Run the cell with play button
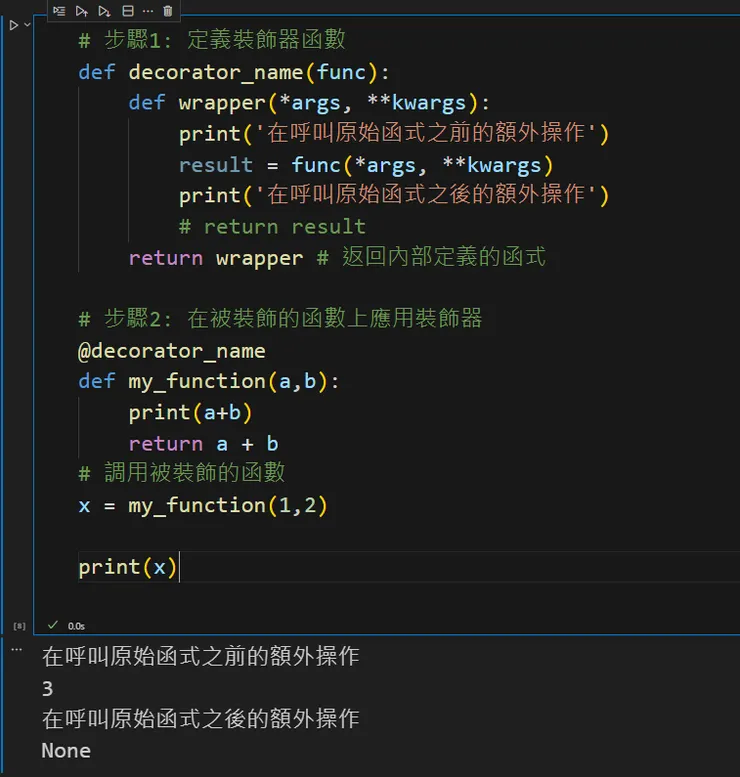This screenshot has width=740, height=777. 14,25
